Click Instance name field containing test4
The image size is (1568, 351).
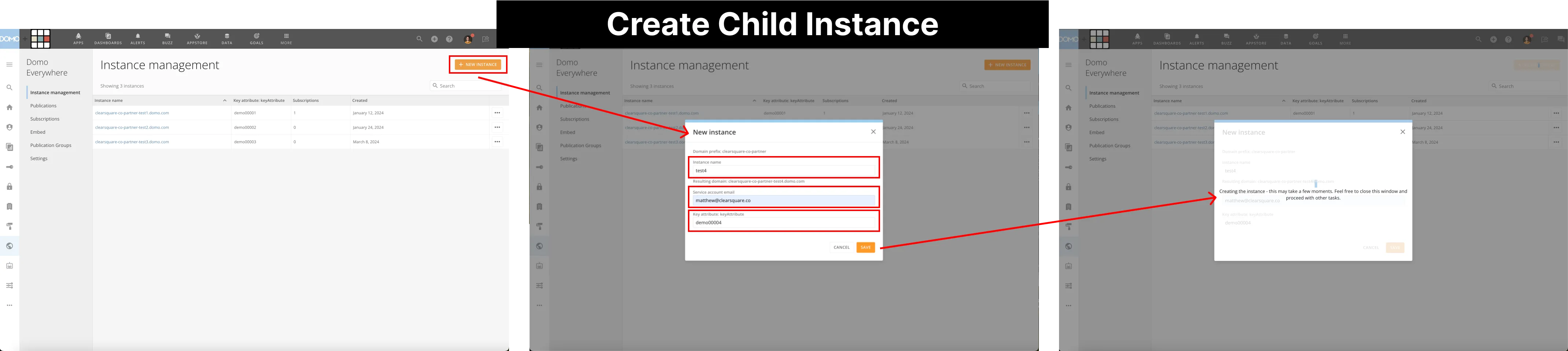[x=784, y=170]
